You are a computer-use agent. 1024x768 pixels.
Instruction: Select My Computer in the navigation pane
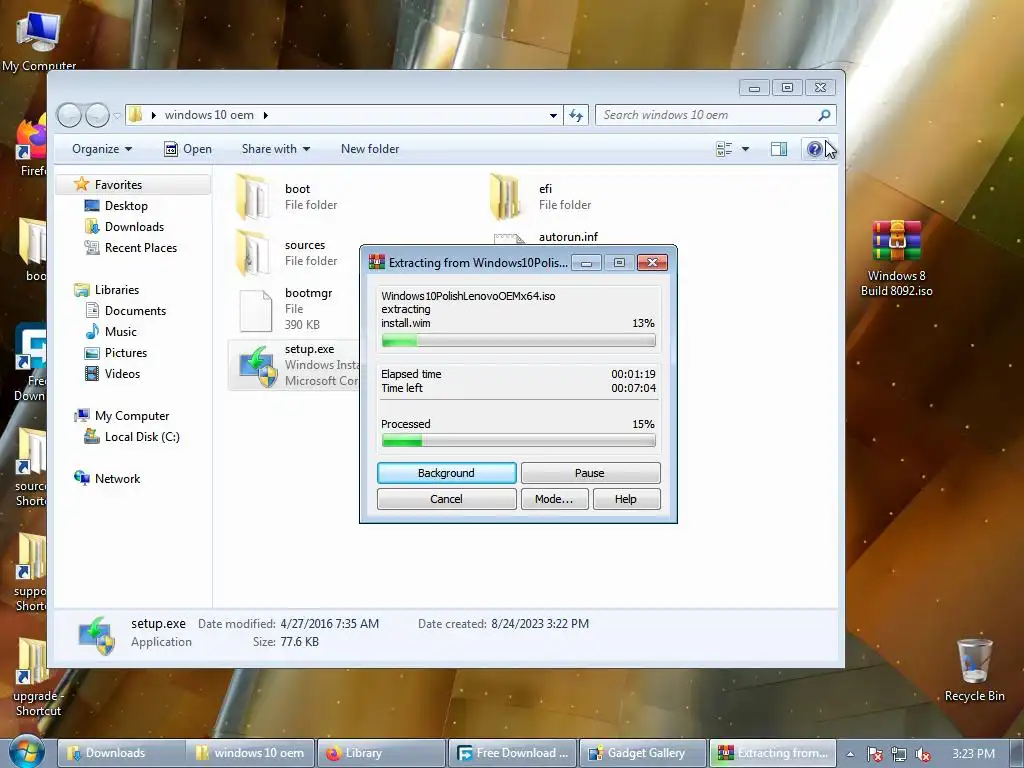[x=131, y=416]
